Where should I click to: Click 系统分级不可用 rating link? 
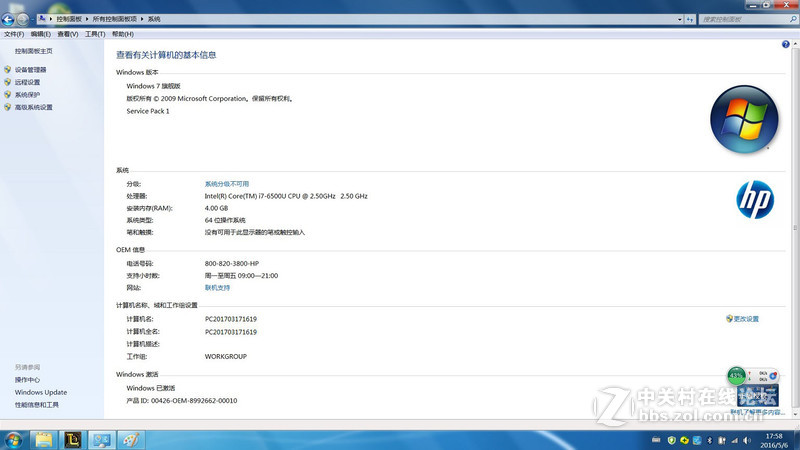[x=227, y=184]
